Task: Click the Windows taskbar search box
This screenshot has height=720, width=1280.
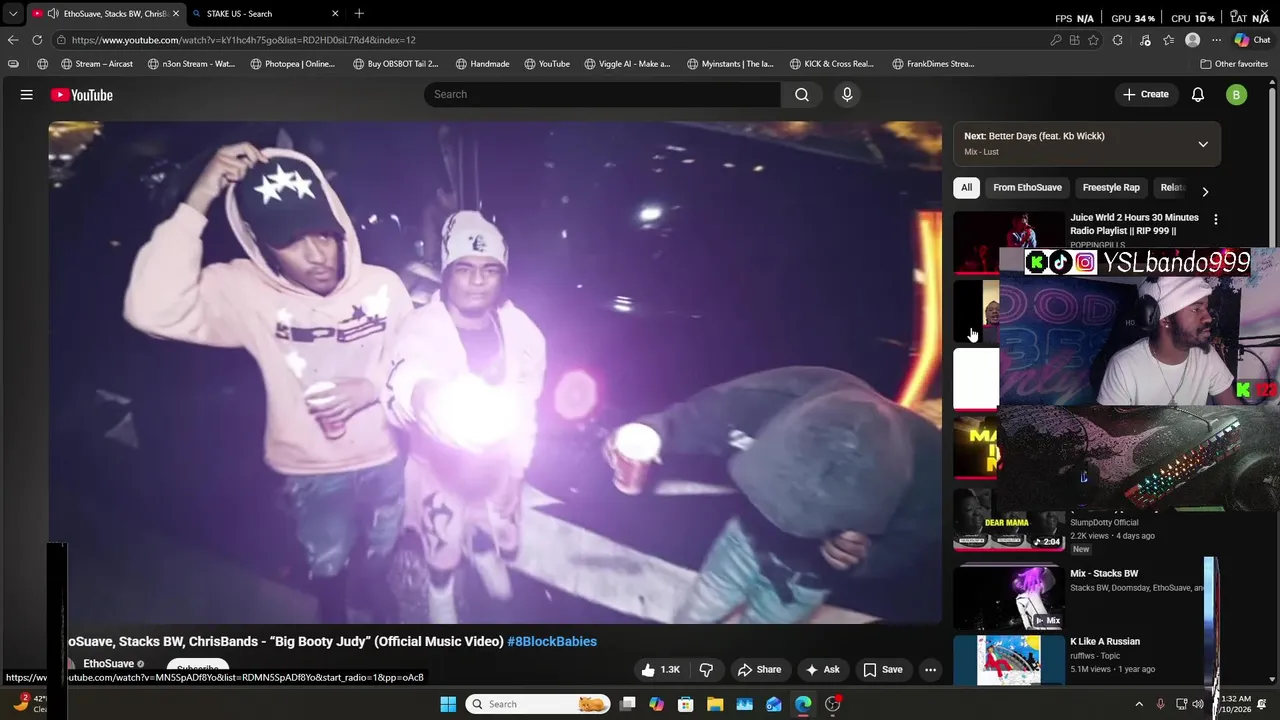Action: (x=538, y=704)
